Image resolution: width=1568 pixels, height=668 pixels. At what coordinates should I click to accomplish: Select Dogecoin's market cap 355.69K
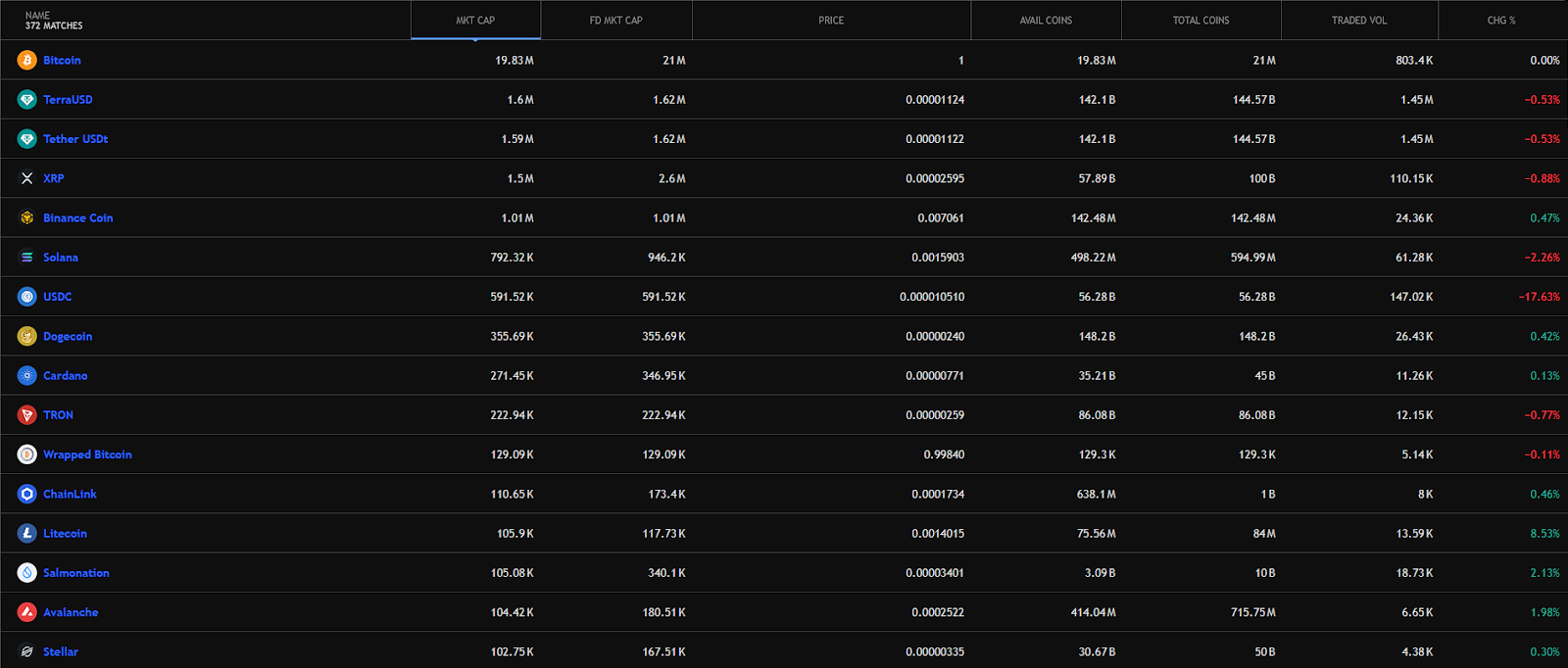(x=513, y=337)
